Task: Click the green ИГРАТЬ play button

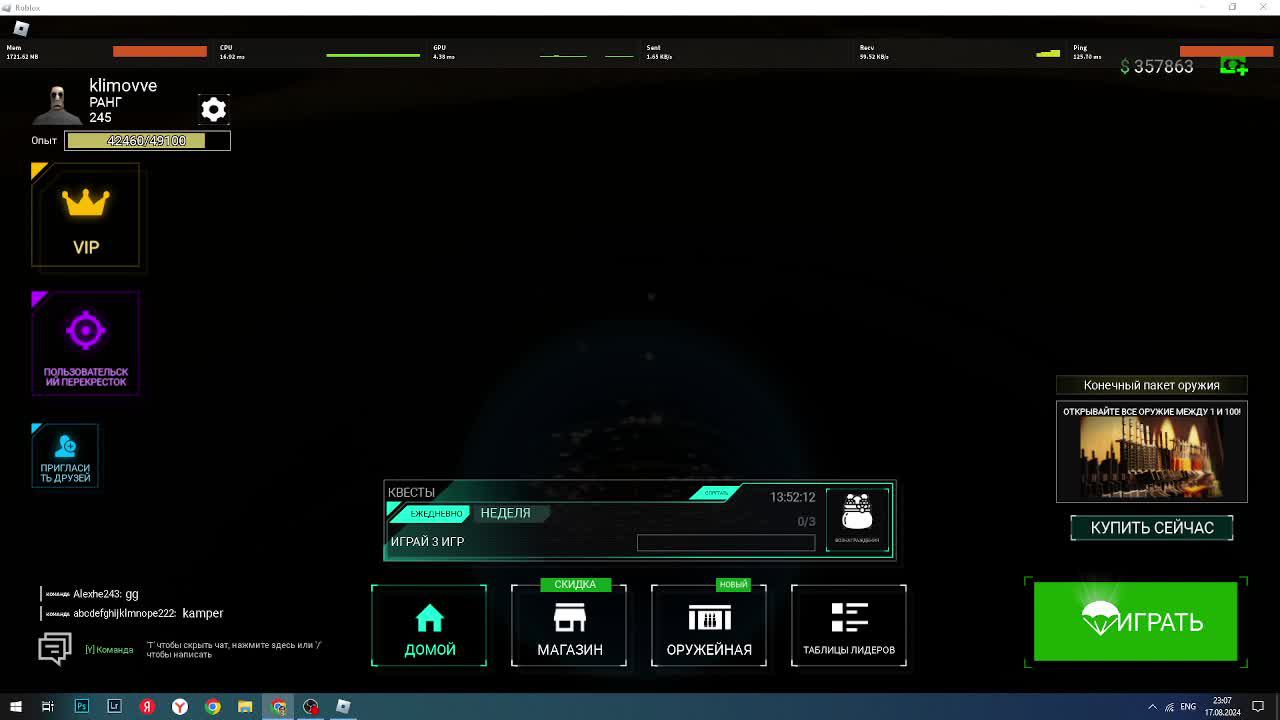Action: pos(1135,621)
